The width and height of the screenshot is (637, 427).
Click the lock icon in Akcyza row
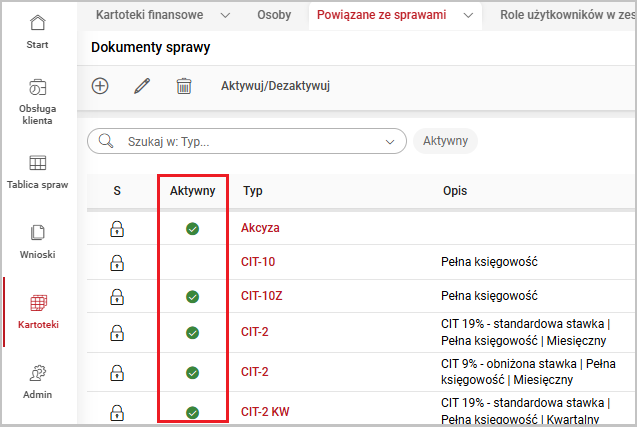click(x=117, y=228)
